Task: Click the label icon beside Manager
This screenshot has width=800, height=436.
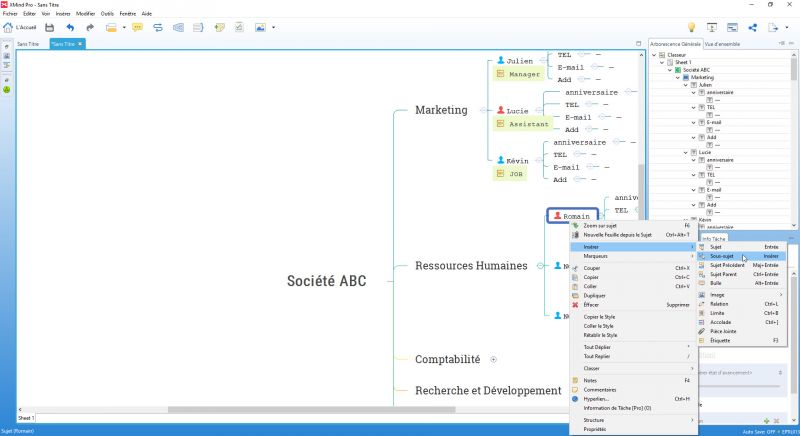Action: point(501,74)
